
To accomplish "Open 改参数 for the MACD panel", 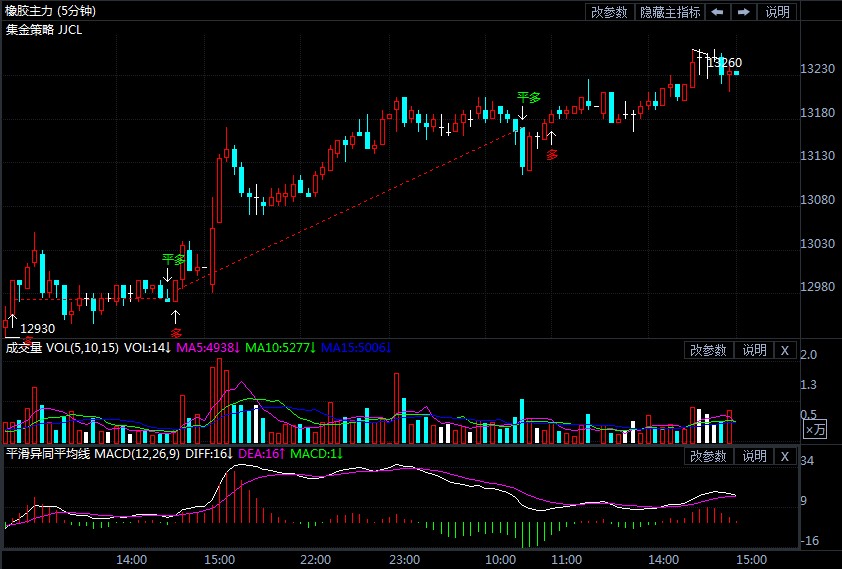I will pos(708,456).
